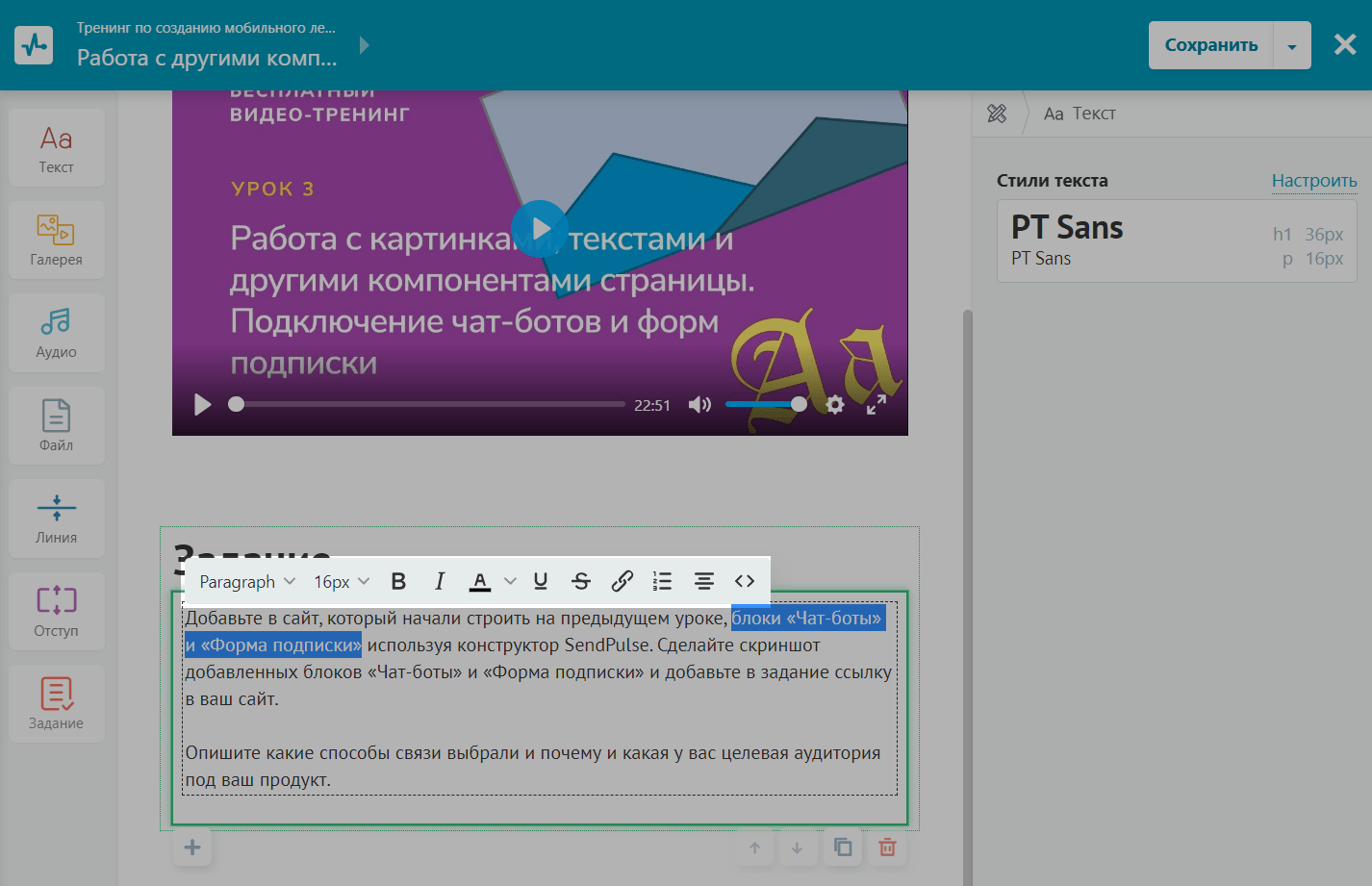1372x886 pixels.
Task: Toggle bold formatting
Action: [x=398, y=581]
